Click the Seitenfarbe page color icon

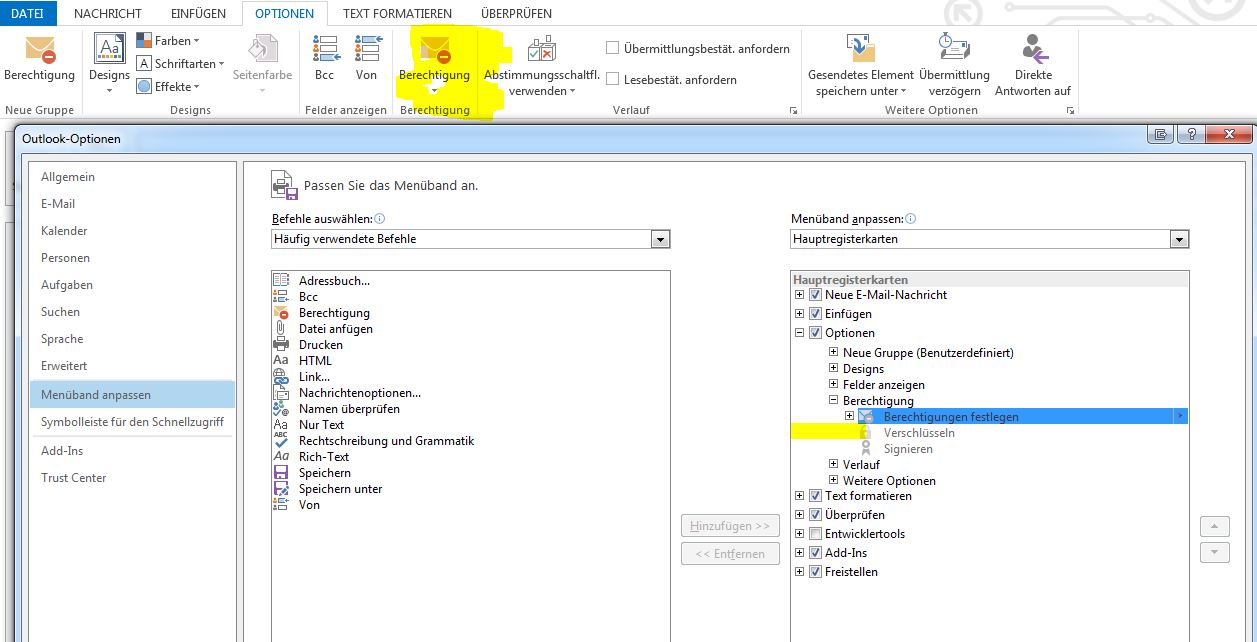(x=263, y=49)
